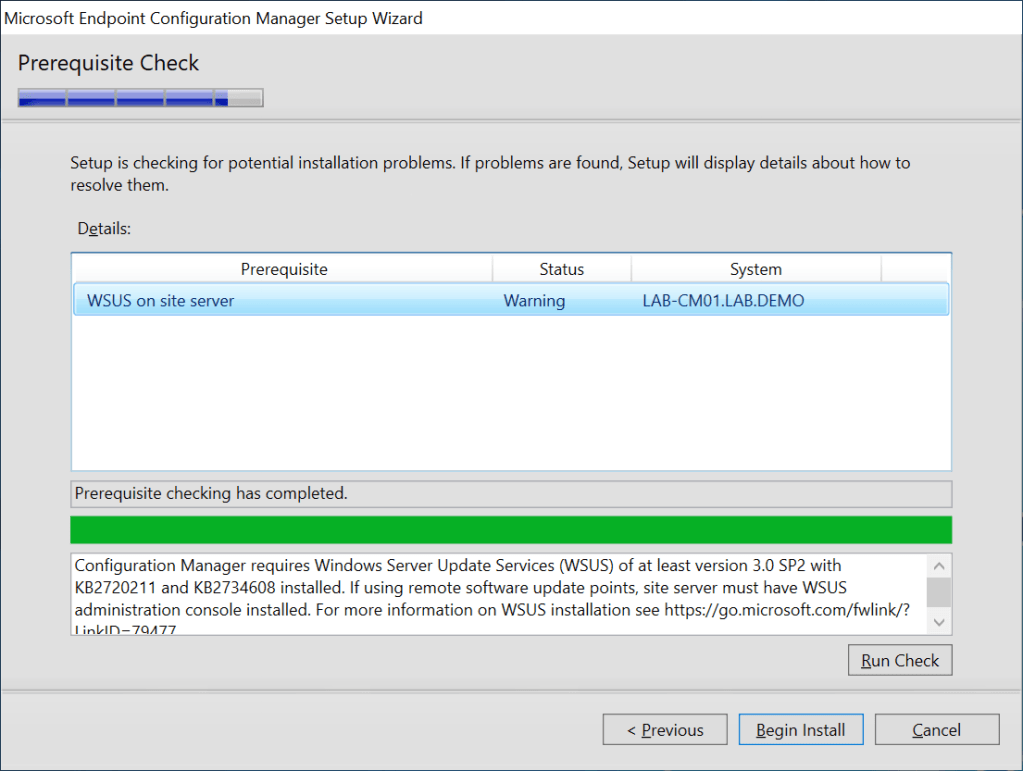
Task: Click the Setup Wizard title bar
Action: (x=500, y=18)
